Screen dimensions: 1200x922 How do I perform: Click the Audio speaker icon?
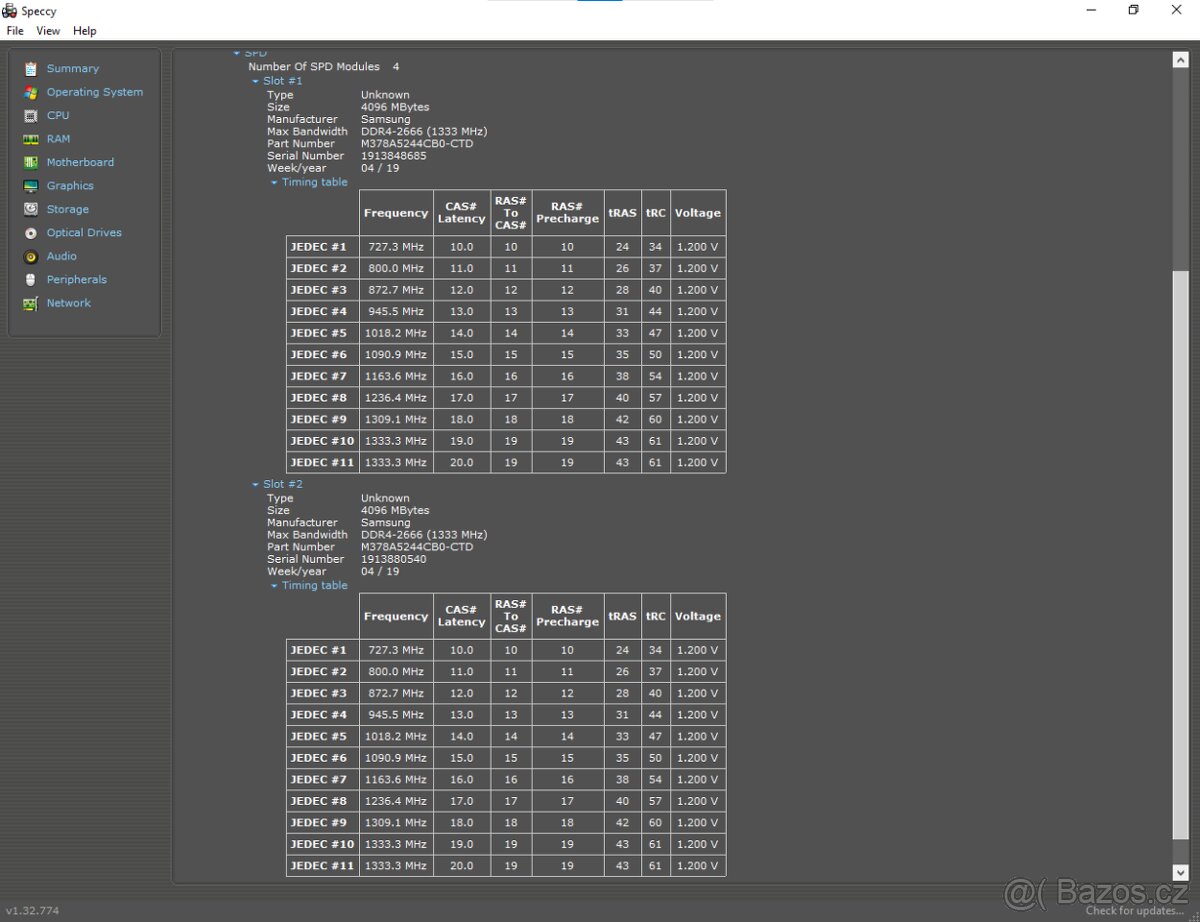pyautogui.click(x=30, y=256)
